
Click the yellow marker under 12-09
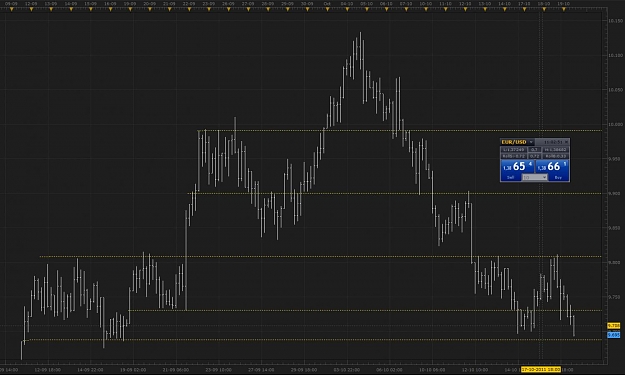31,9
